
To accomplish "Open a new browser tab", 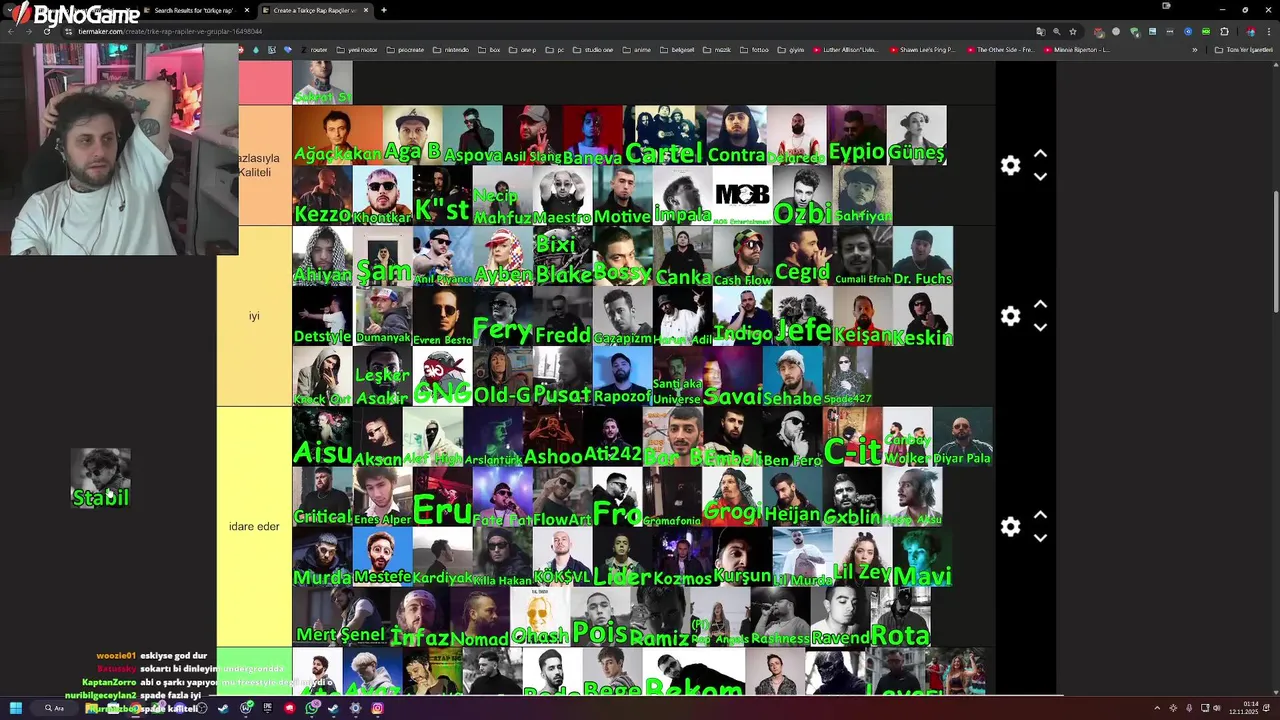I will [x=384, y=10].
